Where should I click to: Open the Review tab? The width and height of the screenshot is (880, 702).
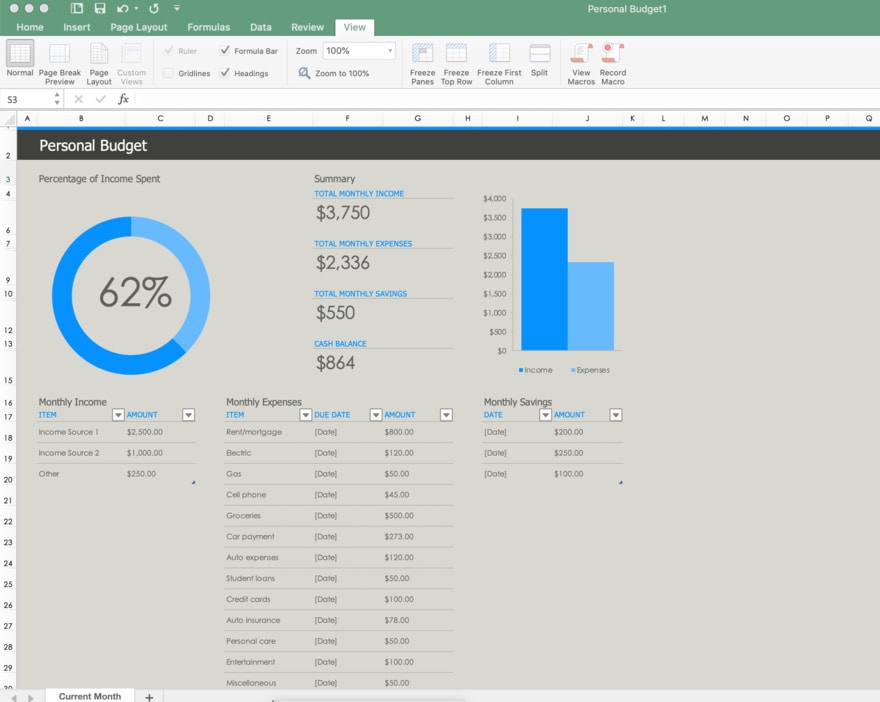click(307, 27)
